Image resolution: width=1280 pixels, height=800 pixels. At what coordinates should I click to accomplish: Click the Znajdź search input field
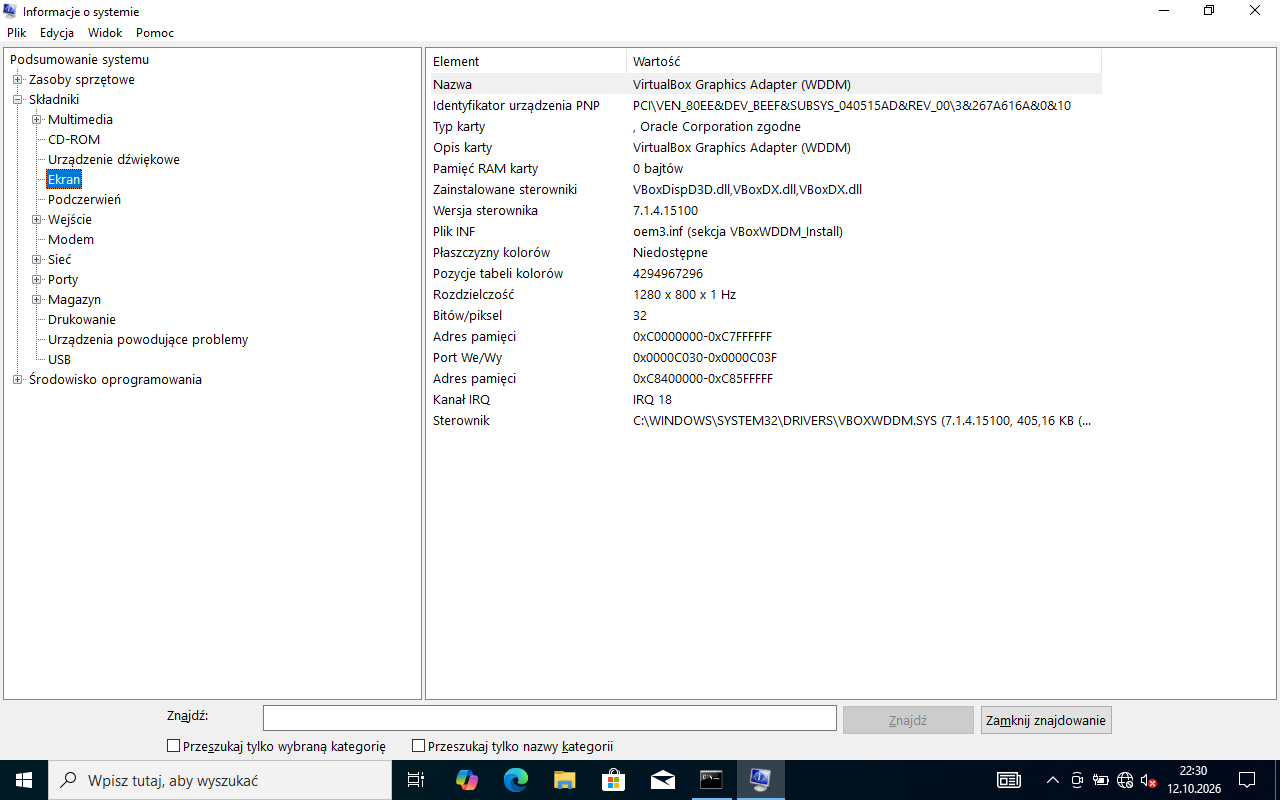[550, 718]
